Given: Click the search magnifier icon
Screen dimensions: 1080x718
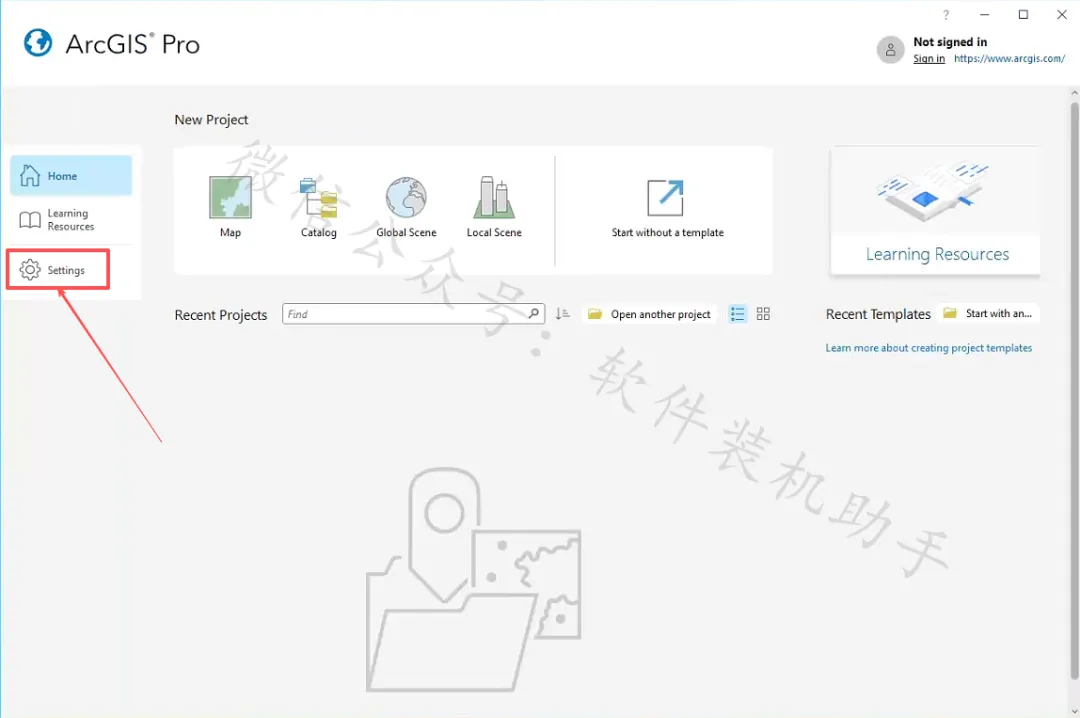Looking at the screenshot, I should (x=534, y=314).
